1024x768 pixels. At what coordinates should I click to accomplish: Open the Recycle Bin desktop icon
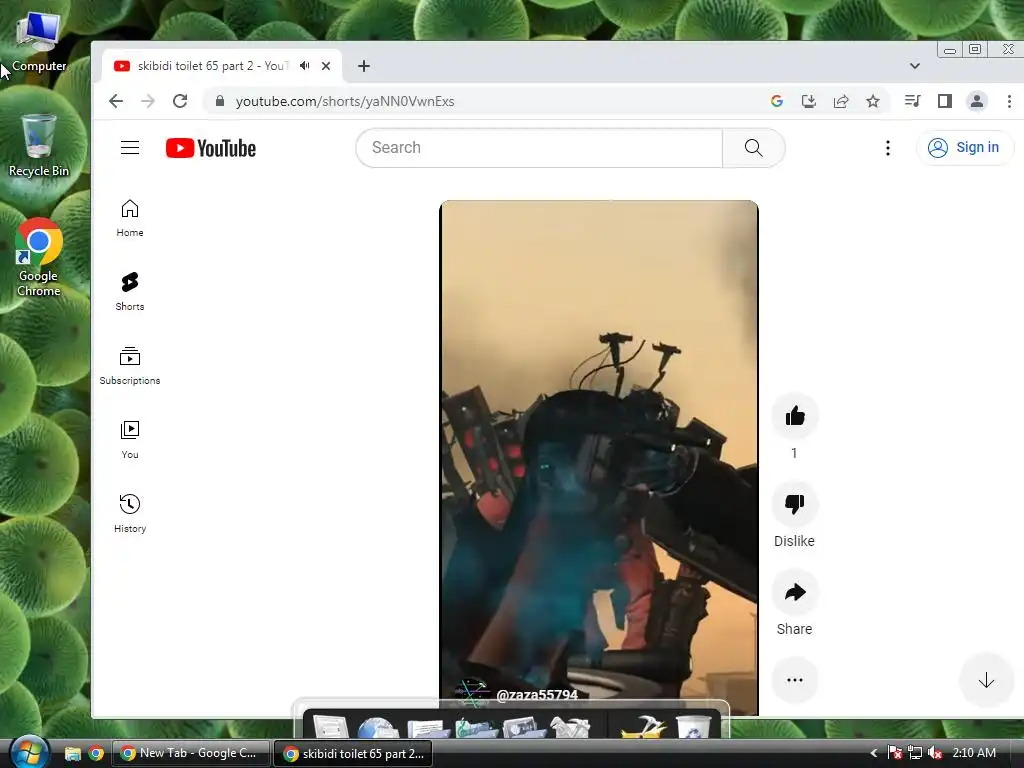pyautogui.click(x=39, y=145)
